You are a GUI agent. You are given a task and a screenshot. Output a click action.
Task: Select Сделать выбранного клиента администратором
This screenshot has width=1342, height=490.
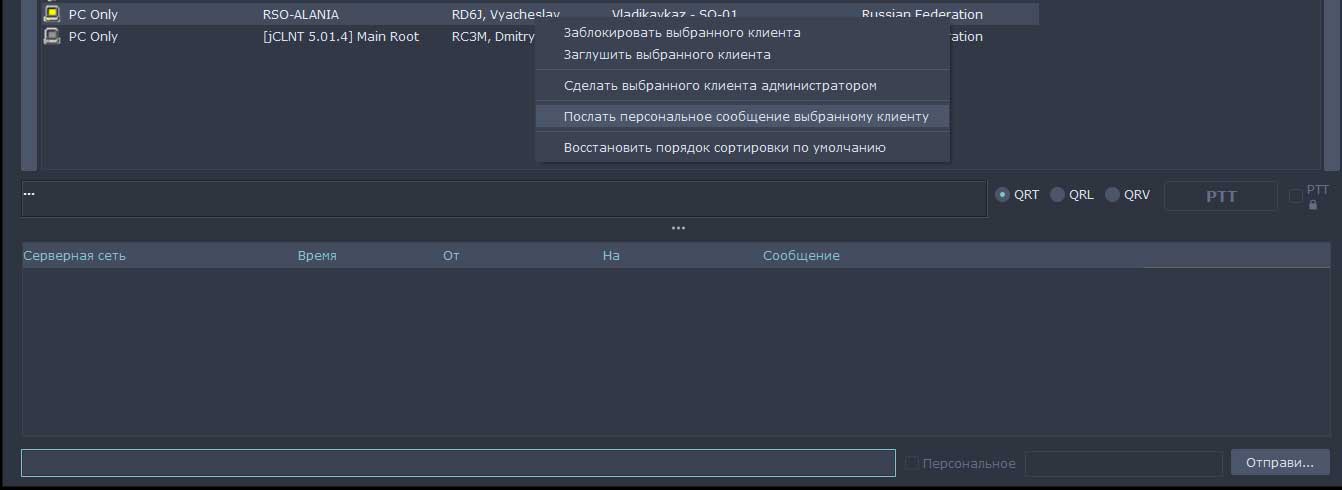(x=742, y=85)
